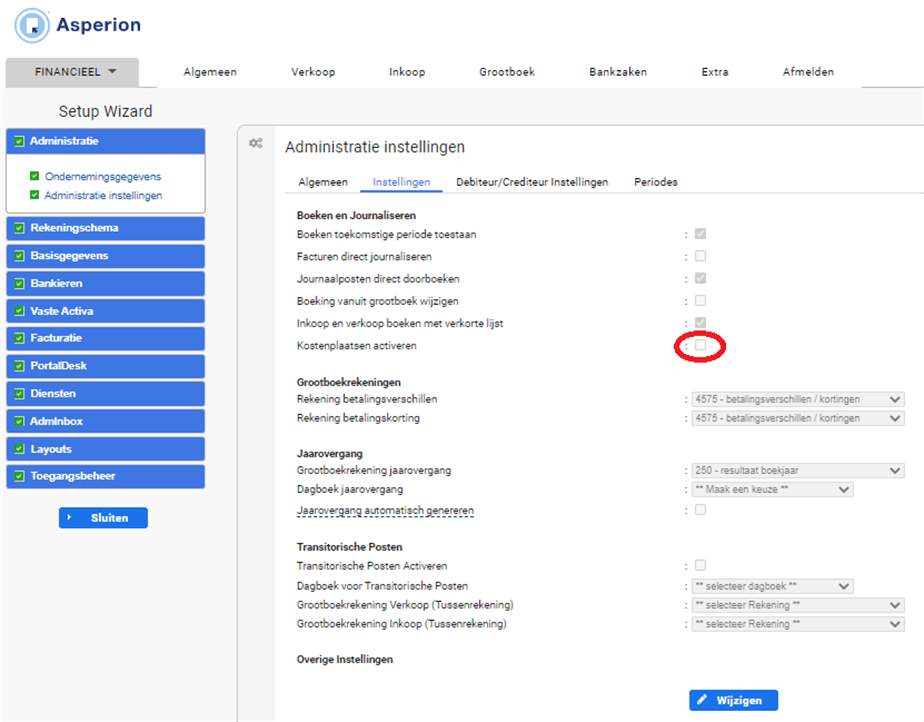This screenshot has height=722, width=924.
Task: Enable Boeking vanuit grootboek wijzigen checkbox
Action: (700, 301)
